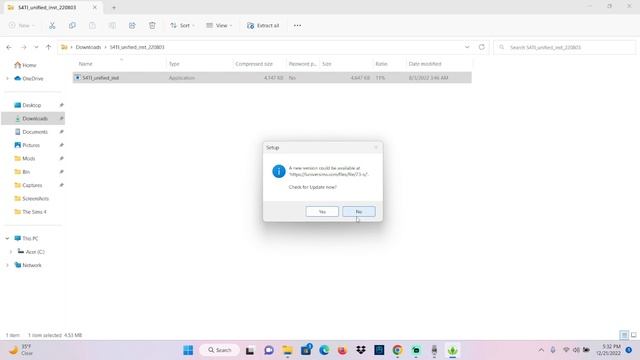Expand the Network tree node
Viewport: 640px width, 360px height.
[7, 265]
